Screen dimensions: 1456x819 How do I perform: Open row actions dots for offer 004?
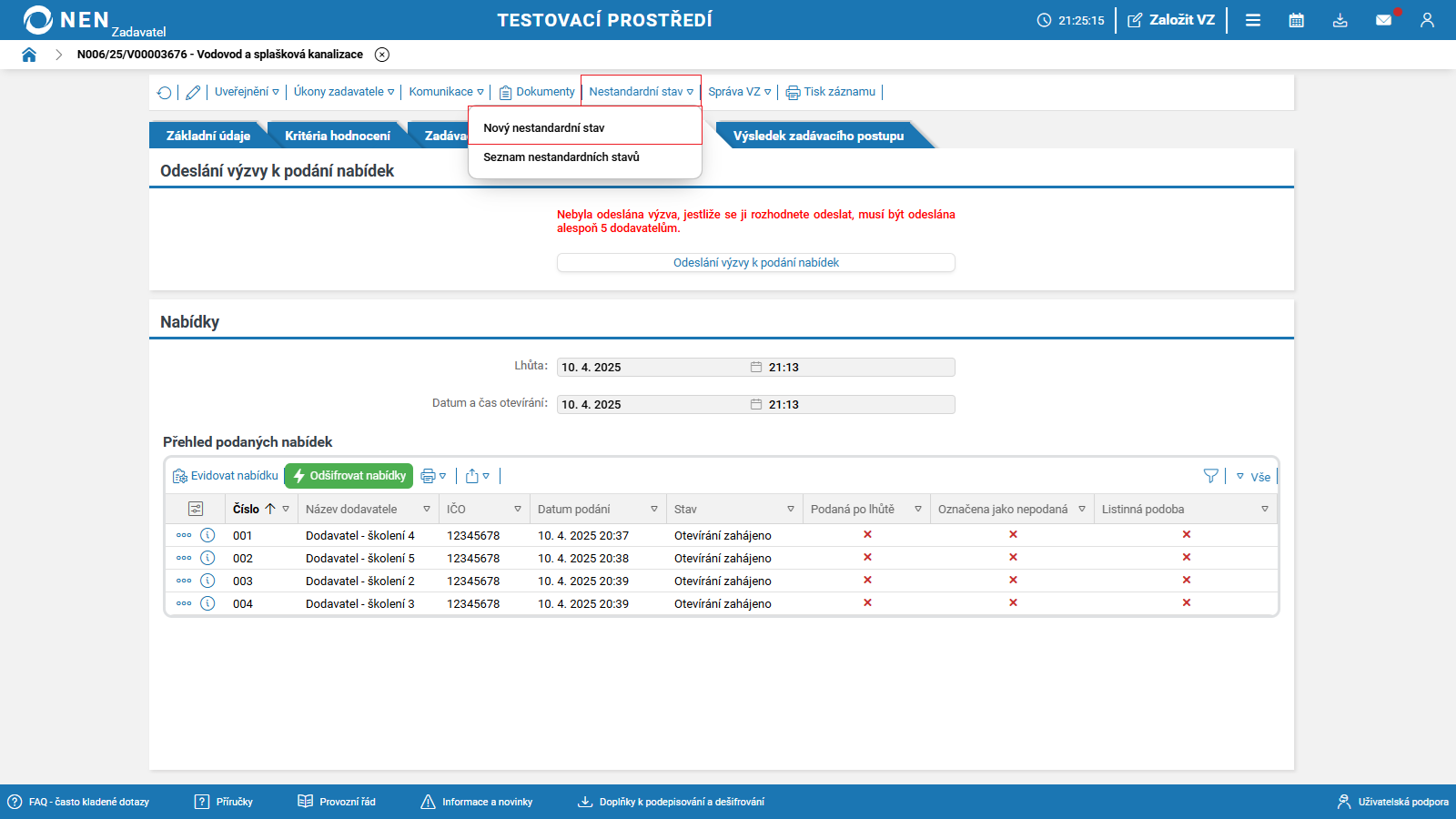184,603
